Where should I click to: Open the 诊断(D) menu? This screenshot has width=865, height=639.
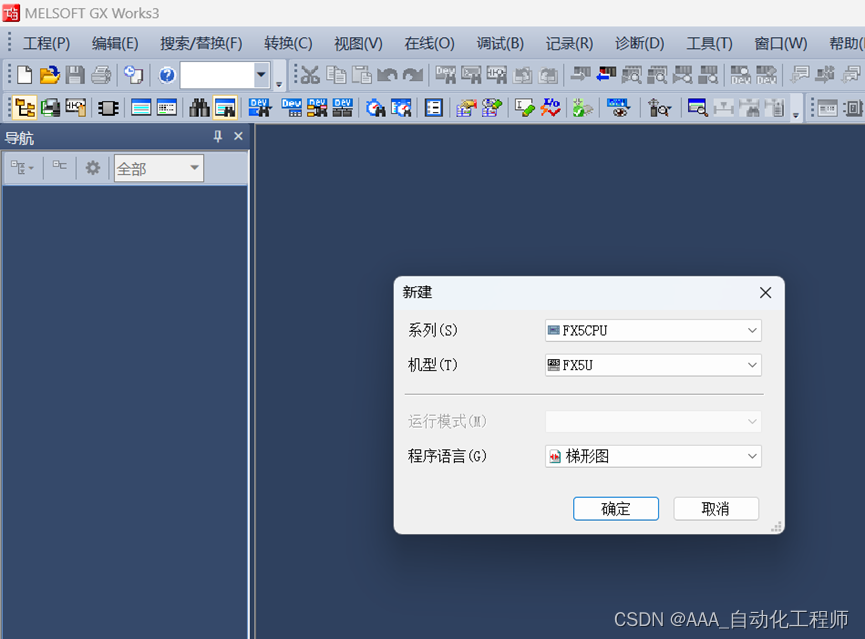coord(639,43)
